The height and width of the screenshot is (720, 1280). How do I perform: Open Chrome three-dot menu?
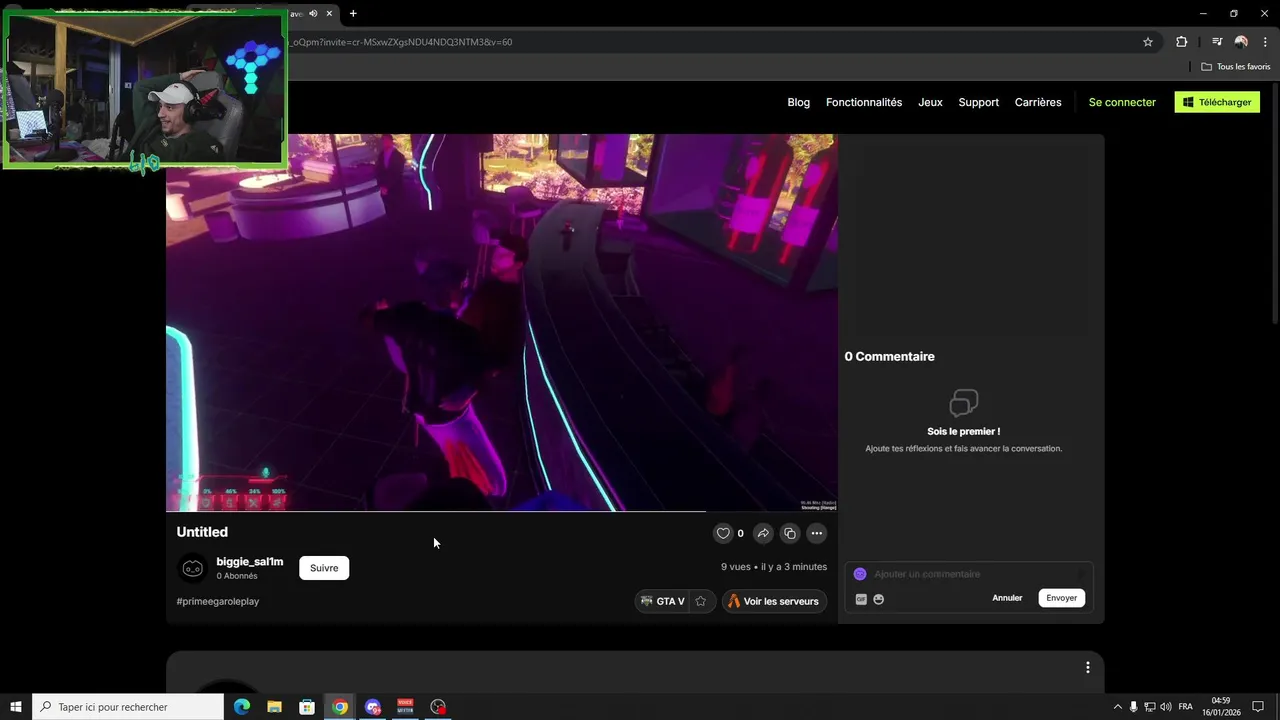tap(1265, 42)
